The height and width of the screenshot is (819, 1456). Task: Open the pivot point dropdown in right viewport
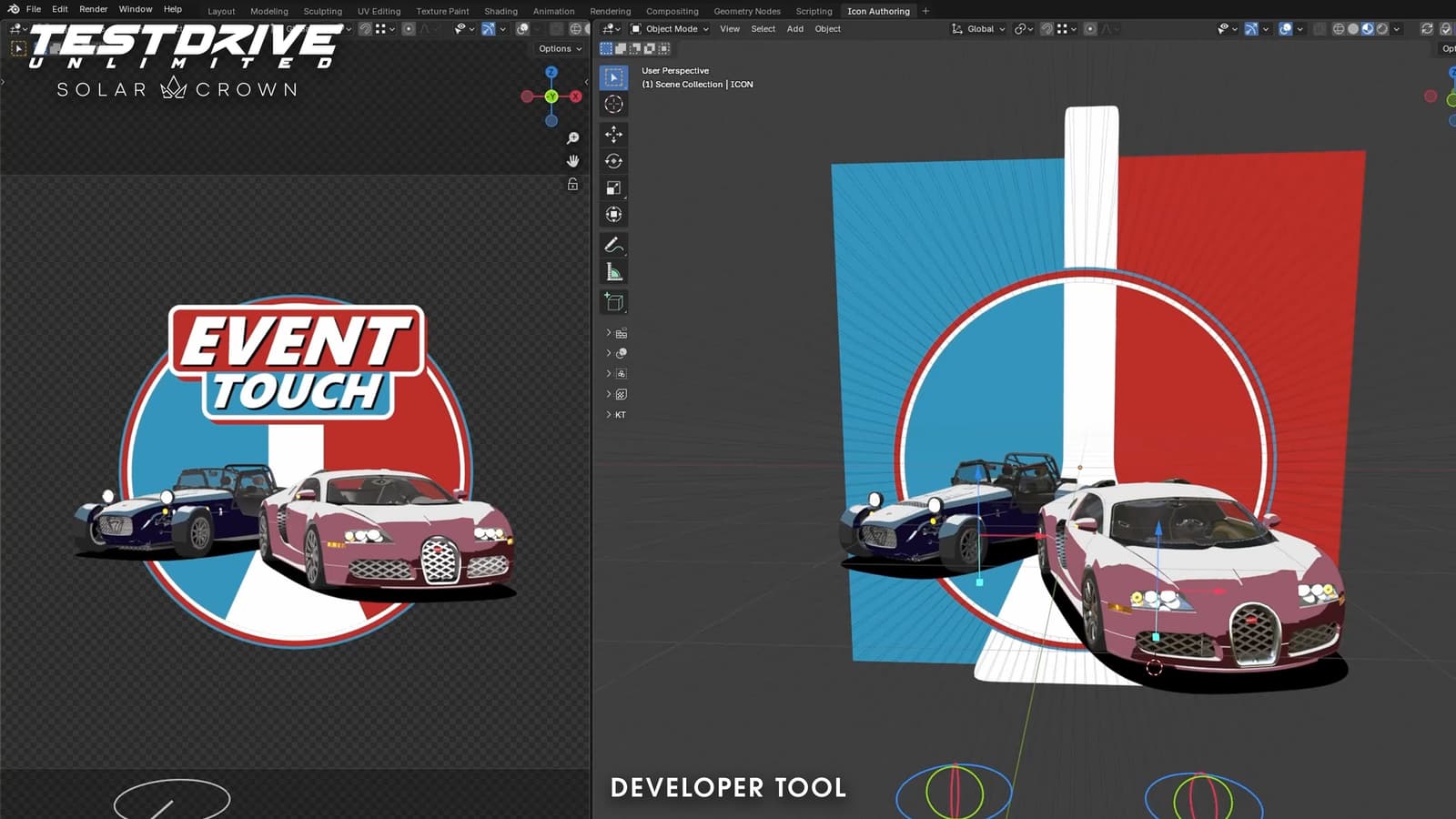coord(1024,29)
